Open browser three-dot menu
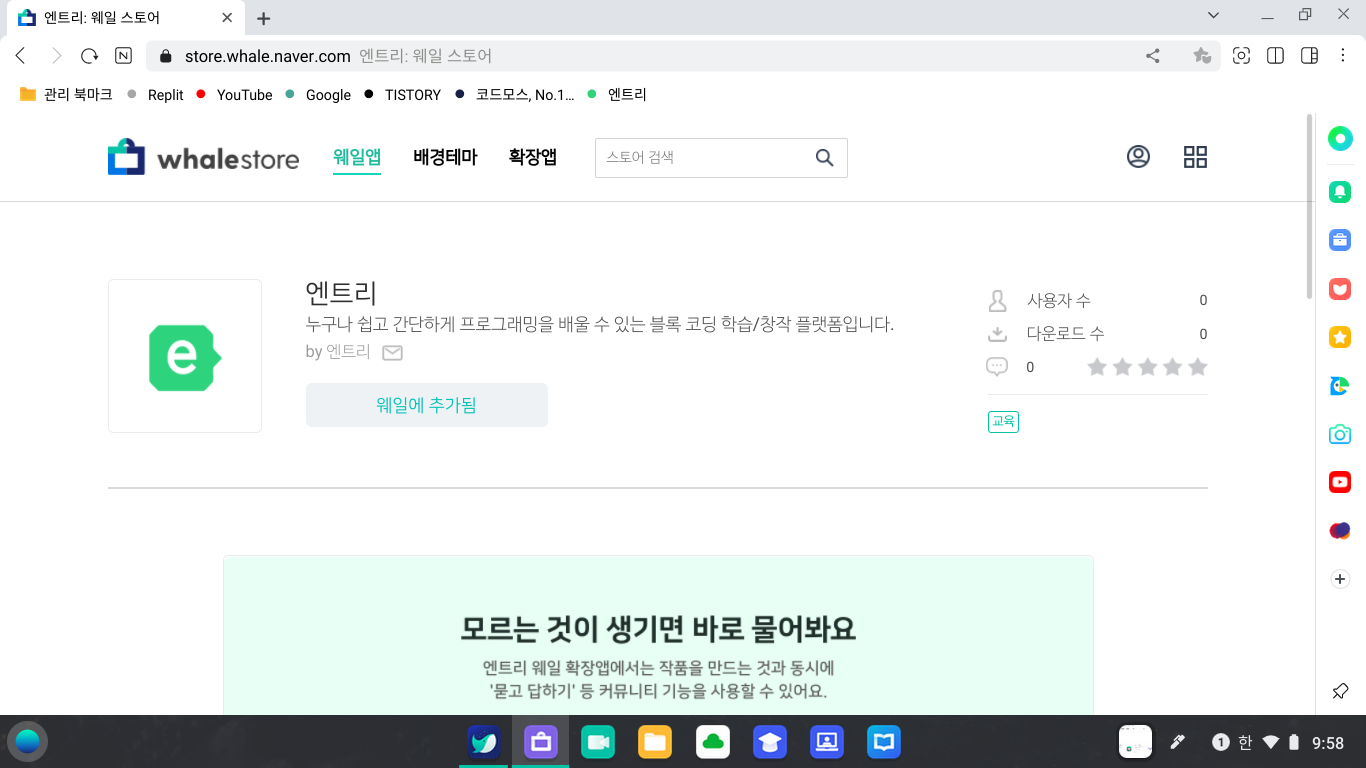Viewport: 1366px width, 768px height. [1342, 56]
